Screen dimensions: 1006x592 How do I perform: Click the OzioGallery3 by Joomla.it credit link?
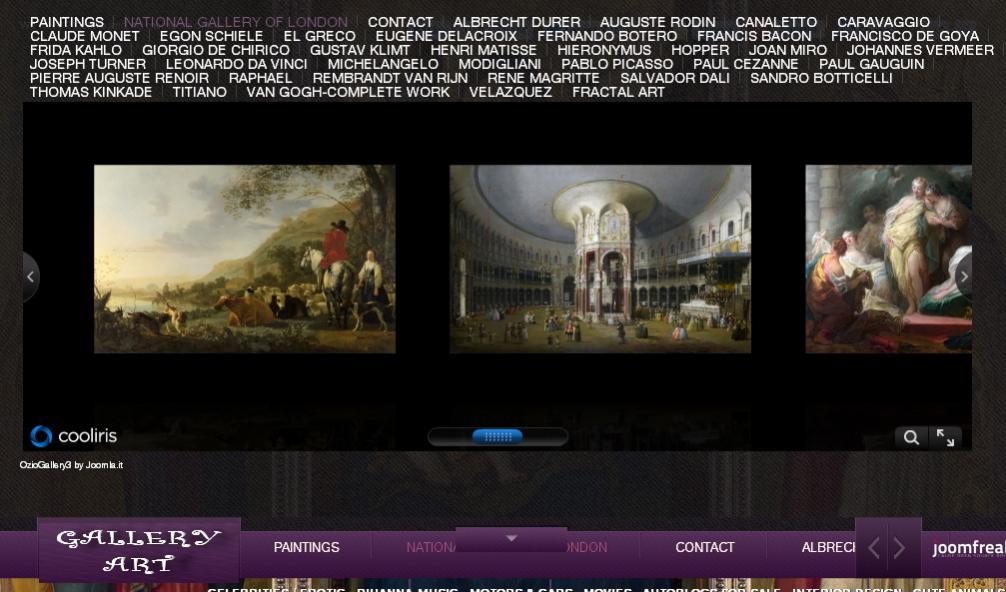click(71, 465)
